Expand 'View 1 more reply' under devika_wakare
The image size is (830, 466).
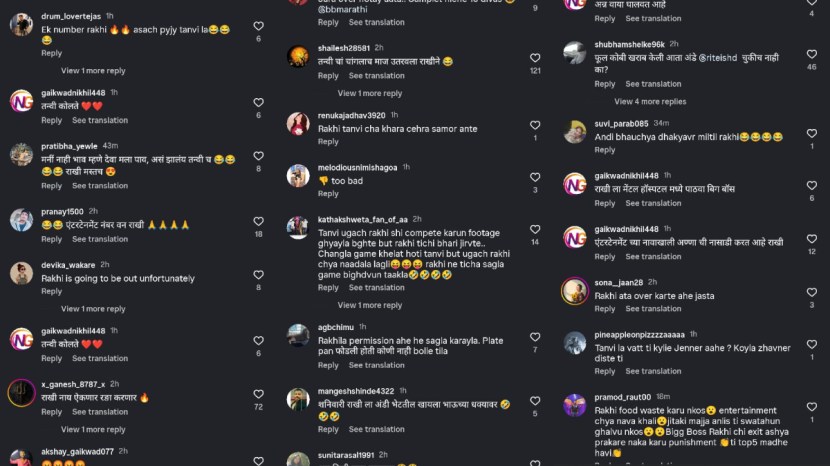click(93, 309)
